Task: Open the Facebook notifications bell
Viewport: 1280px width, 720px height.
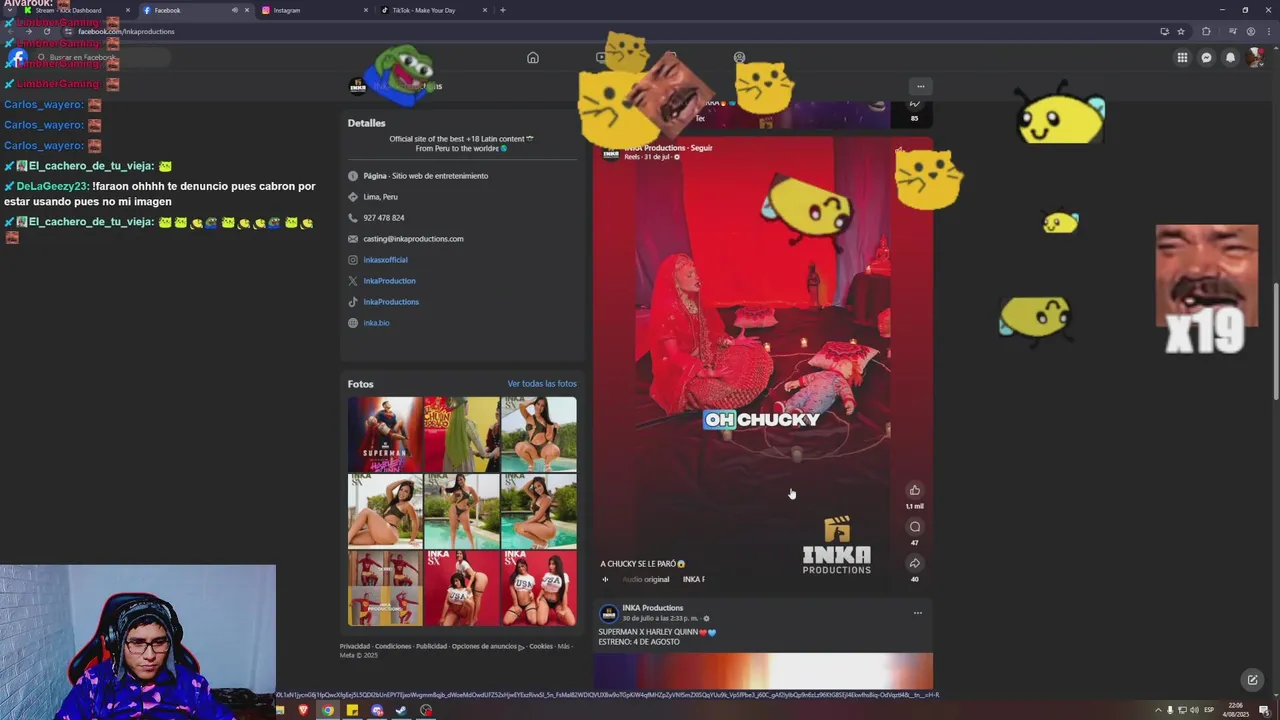Action: click(1230, 58)
